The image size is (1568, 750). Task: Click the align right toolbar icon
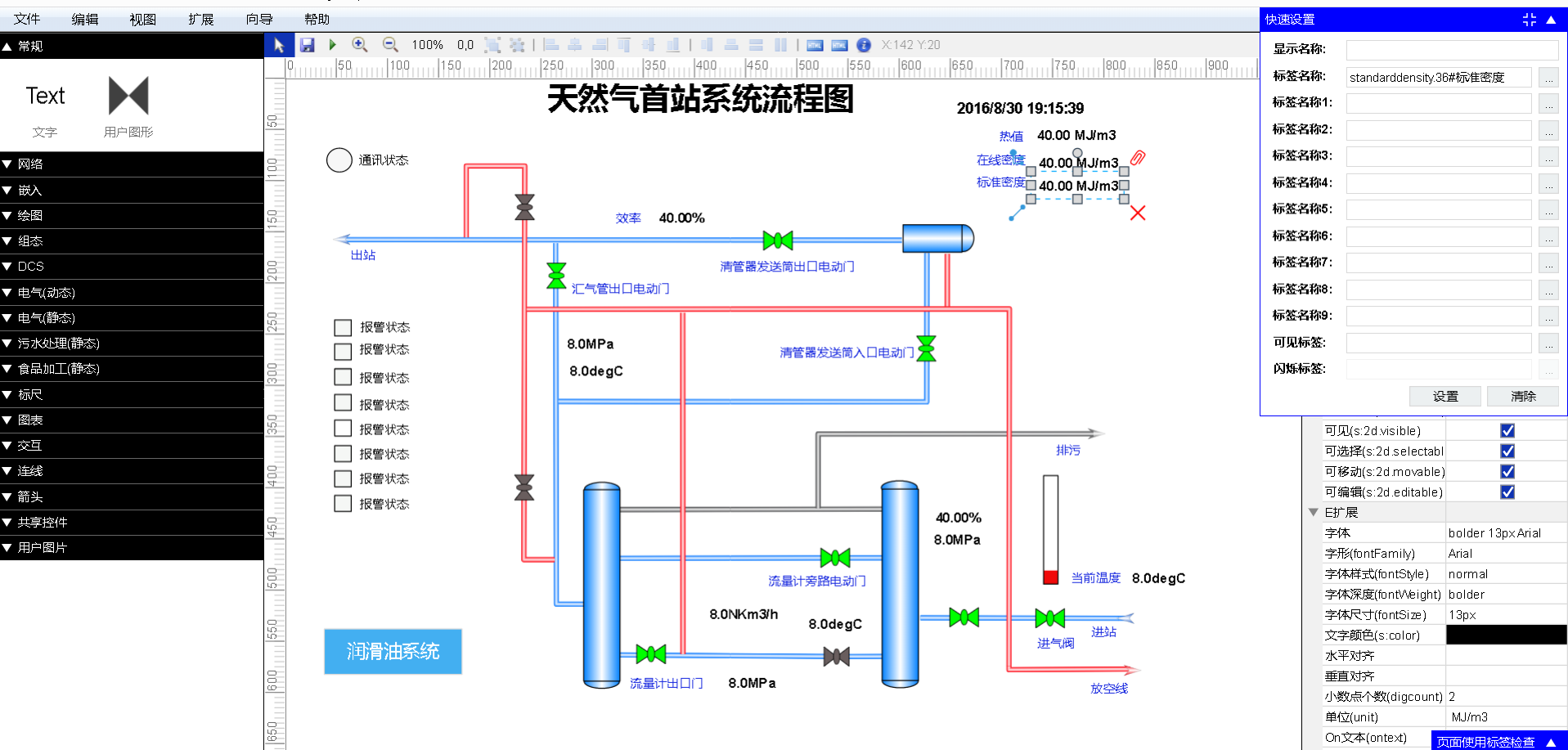tap(600, 45)
